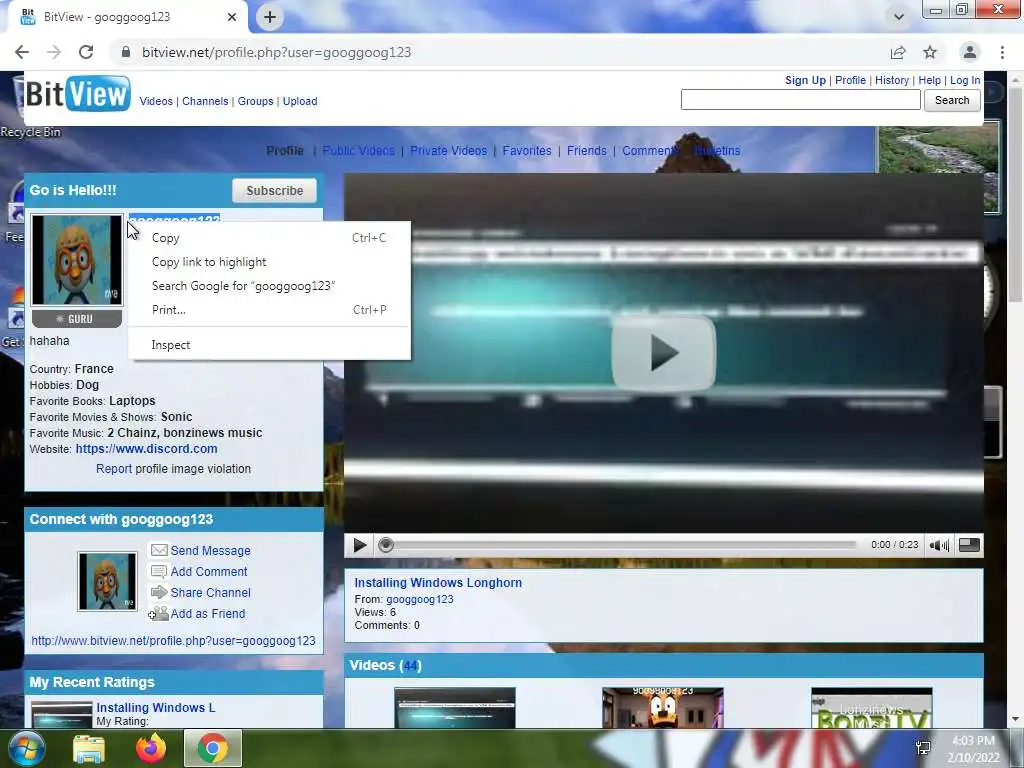Click the Send Message envelope icon

(x=159, y=551)
